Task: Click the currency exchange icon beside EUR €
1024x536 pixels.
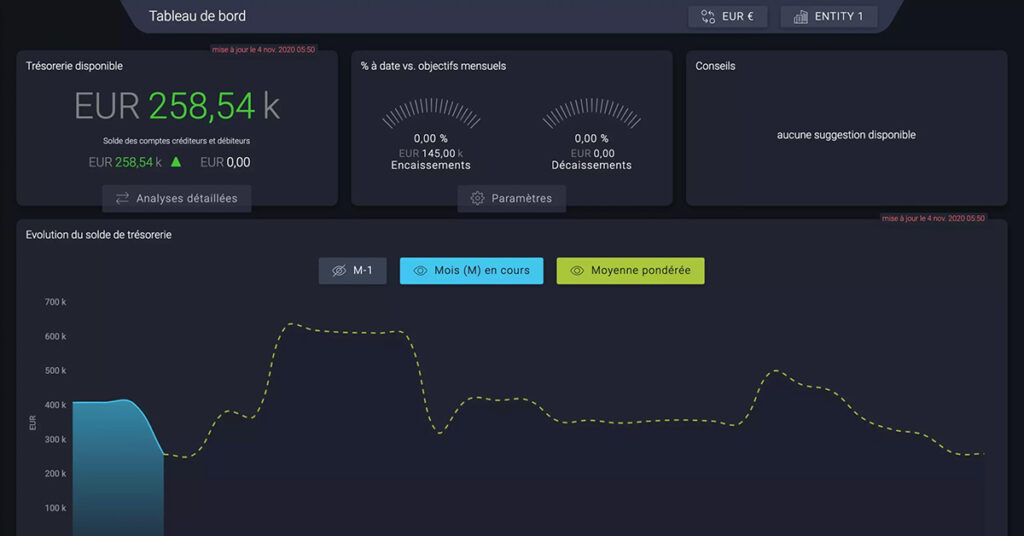Action: pyautogui.click(x=708, y=16)
